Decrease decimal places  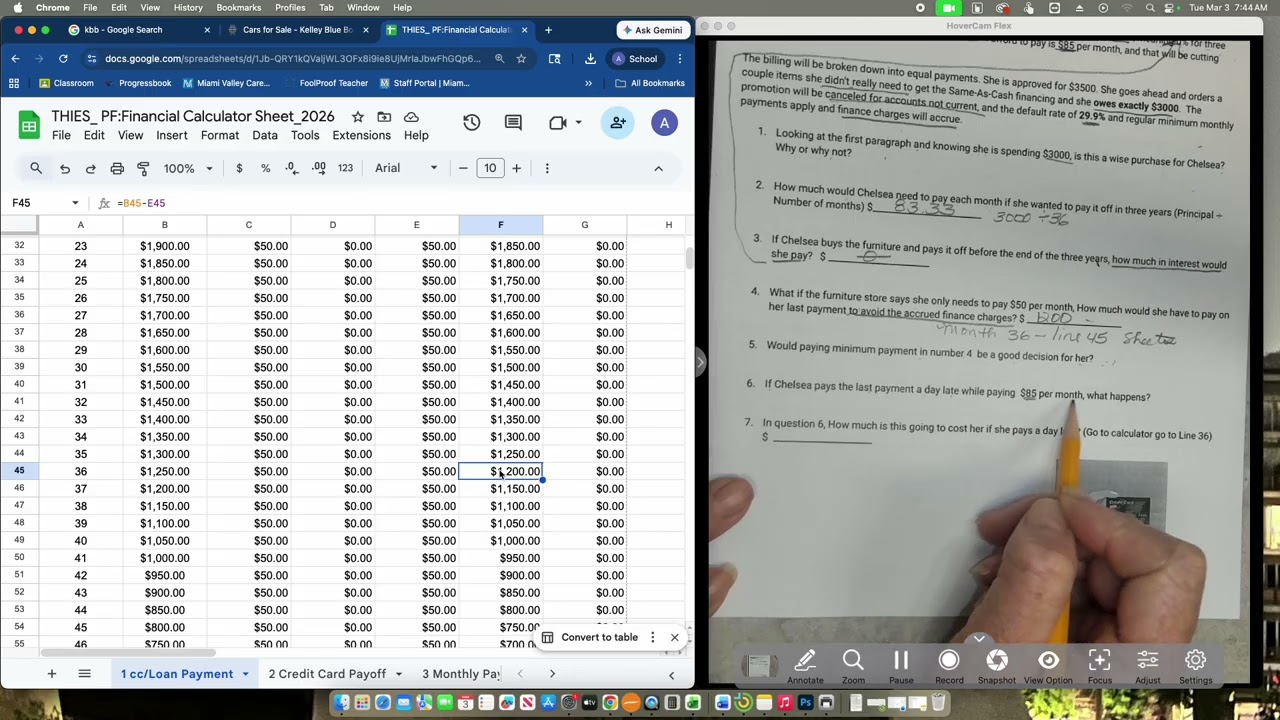[x=291, y=168]
